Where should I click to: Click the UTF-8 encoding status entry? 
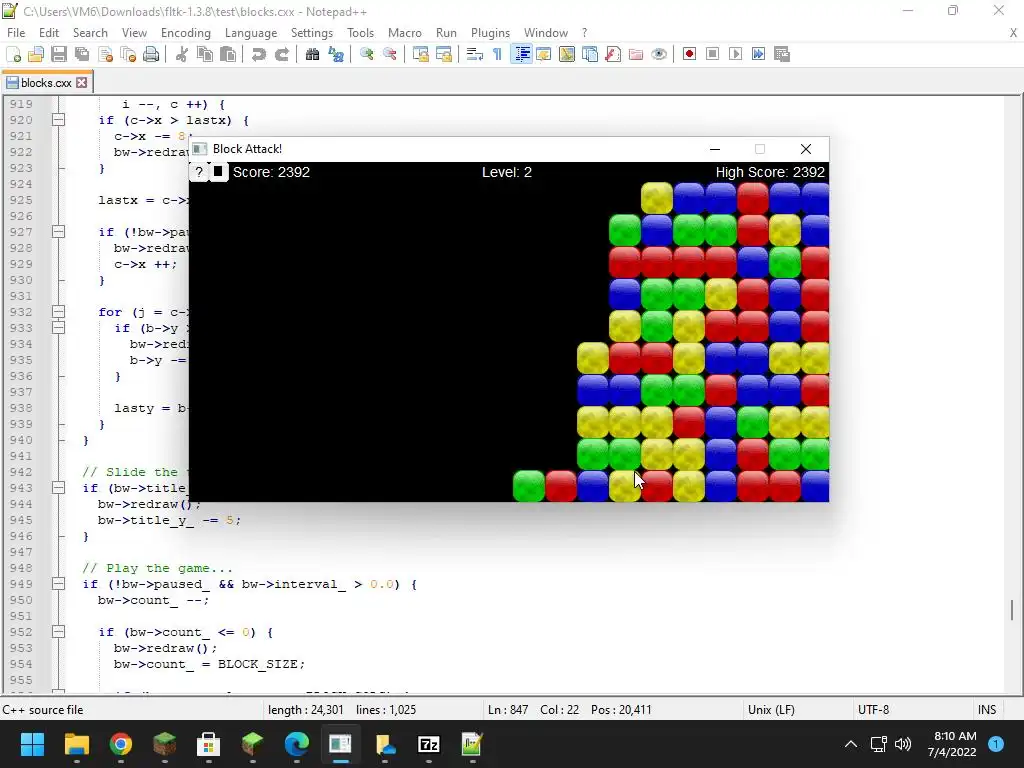873,710
